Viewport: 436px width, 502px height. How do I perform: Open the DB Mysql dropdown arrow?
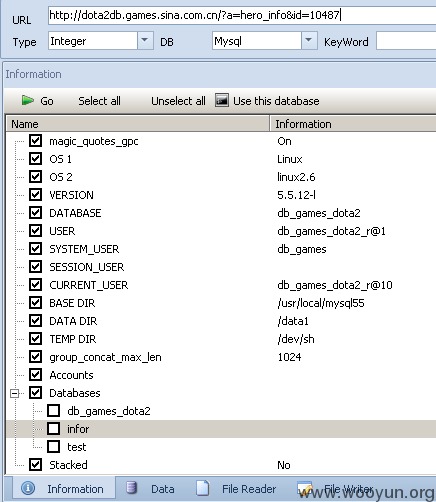(x=309, y=40)
